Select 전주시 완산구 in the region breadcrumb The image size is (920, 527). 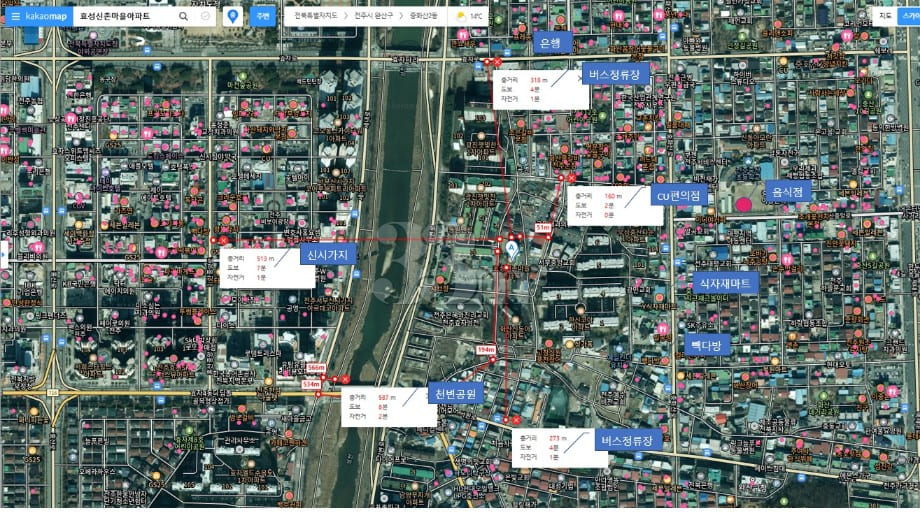(x=373, y=16)
